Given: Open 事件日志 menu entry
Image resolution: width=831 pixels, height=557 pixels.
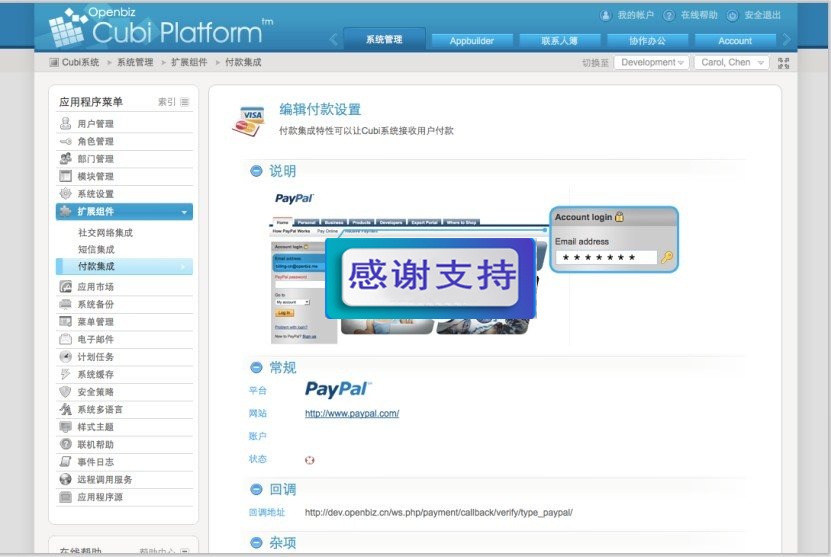Looking at the screenshot, I should [124, 462].
